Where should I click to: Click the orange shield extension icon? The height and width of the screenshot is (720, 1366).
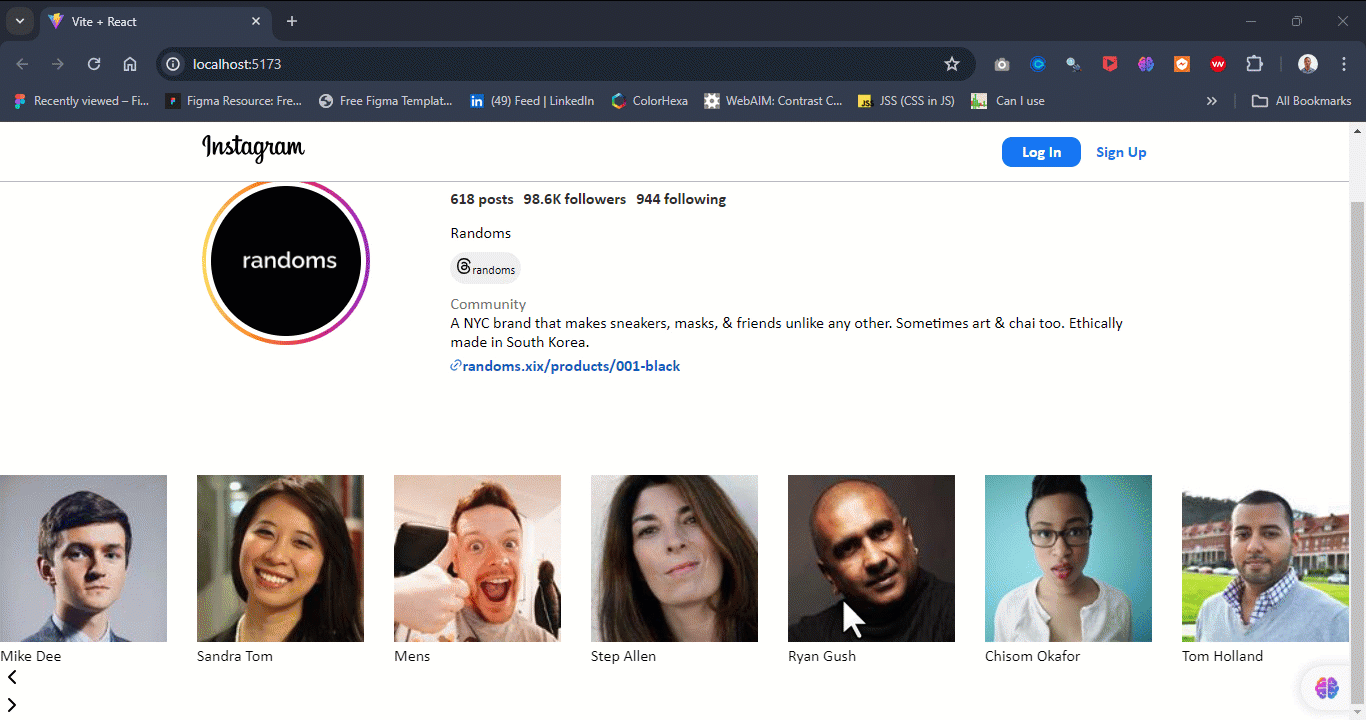tap(1182, 64)
